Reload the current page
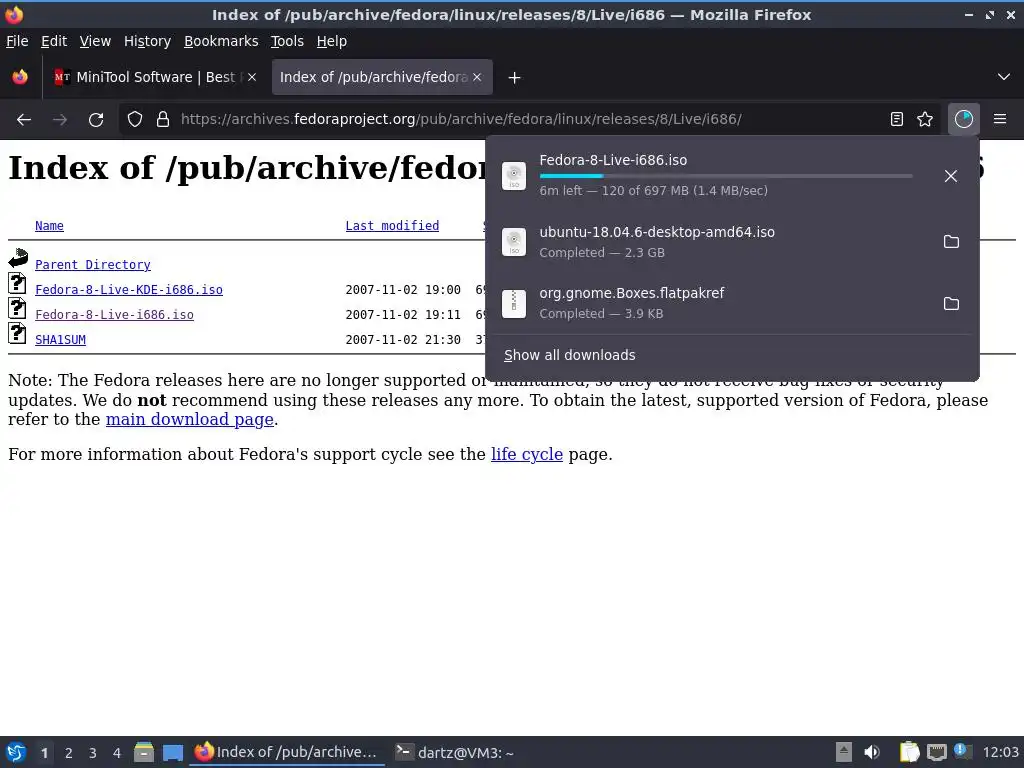This screenshot has width=1024, height=768. tap(96, 120)
